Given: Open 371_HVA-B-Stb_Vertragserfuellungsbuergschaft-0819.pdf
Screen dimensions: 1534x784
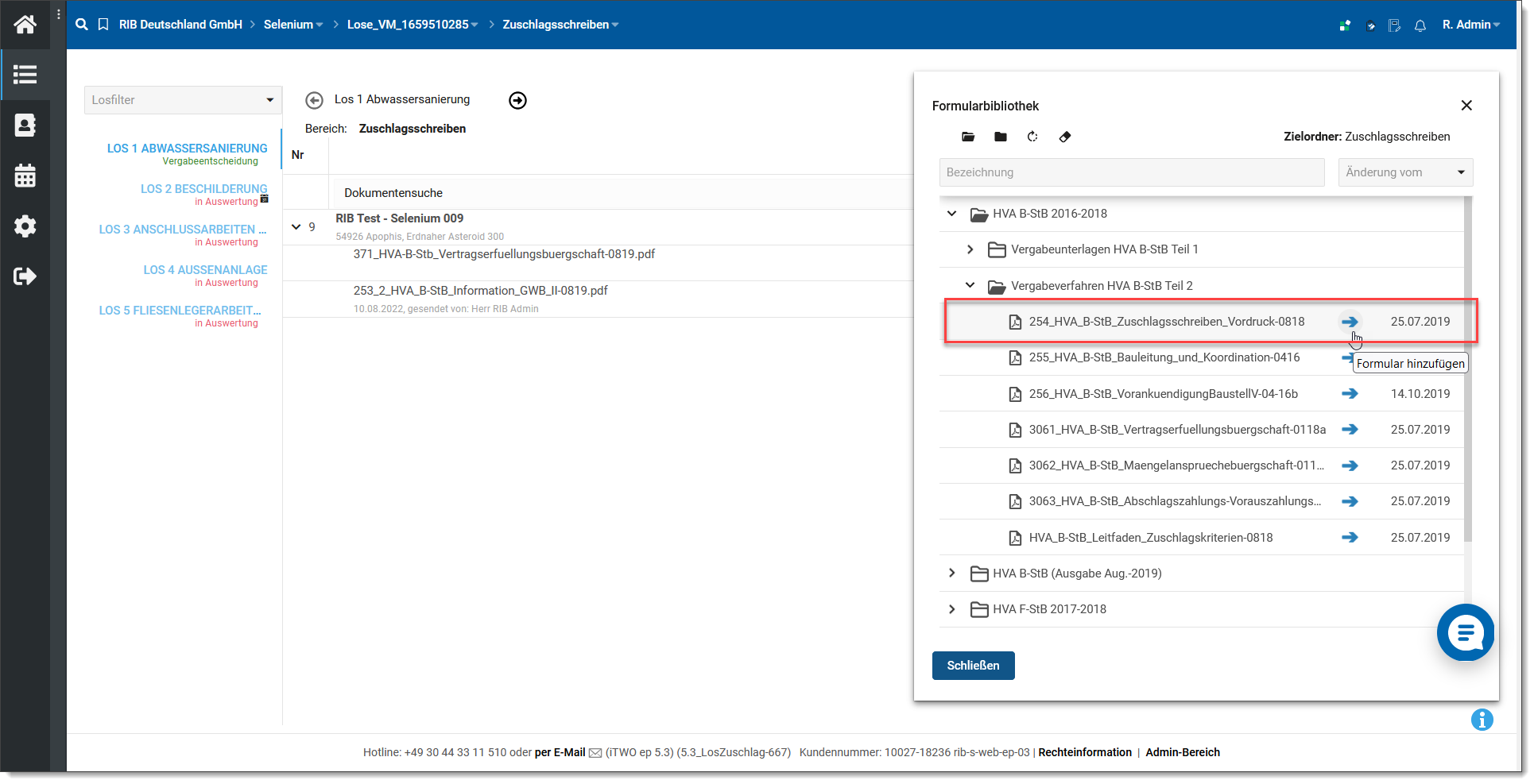Looking at the screenshot, I should 504,254.
